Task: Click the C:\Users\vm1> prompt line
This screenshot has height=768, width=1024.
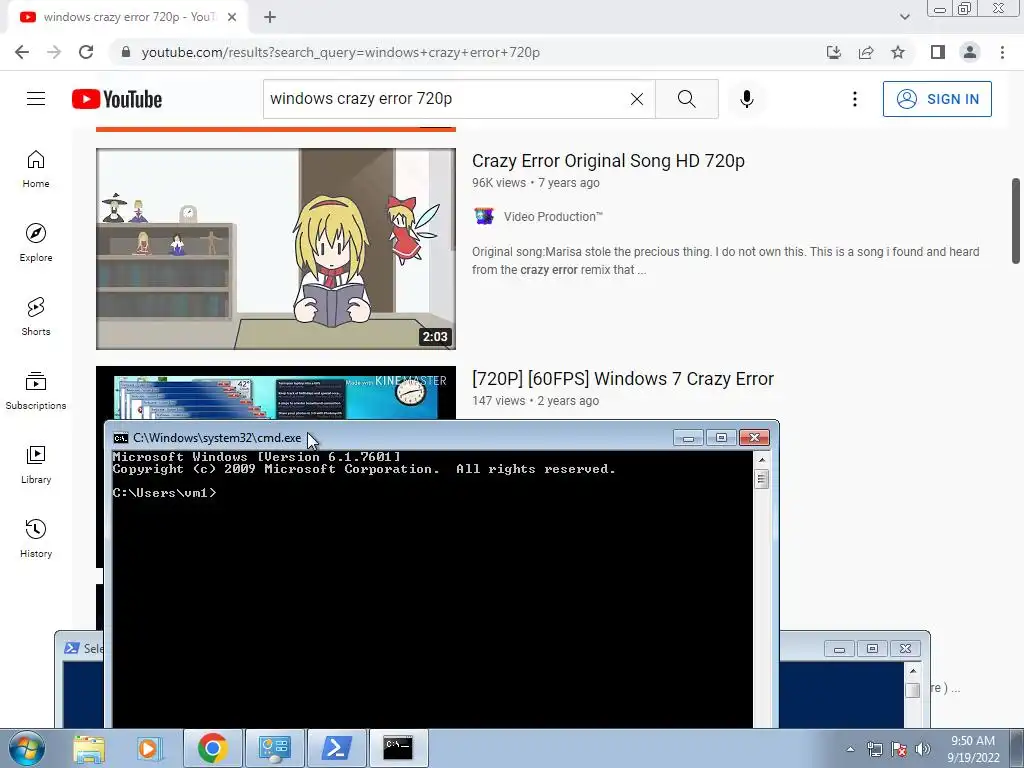Action: click(165, 492)
